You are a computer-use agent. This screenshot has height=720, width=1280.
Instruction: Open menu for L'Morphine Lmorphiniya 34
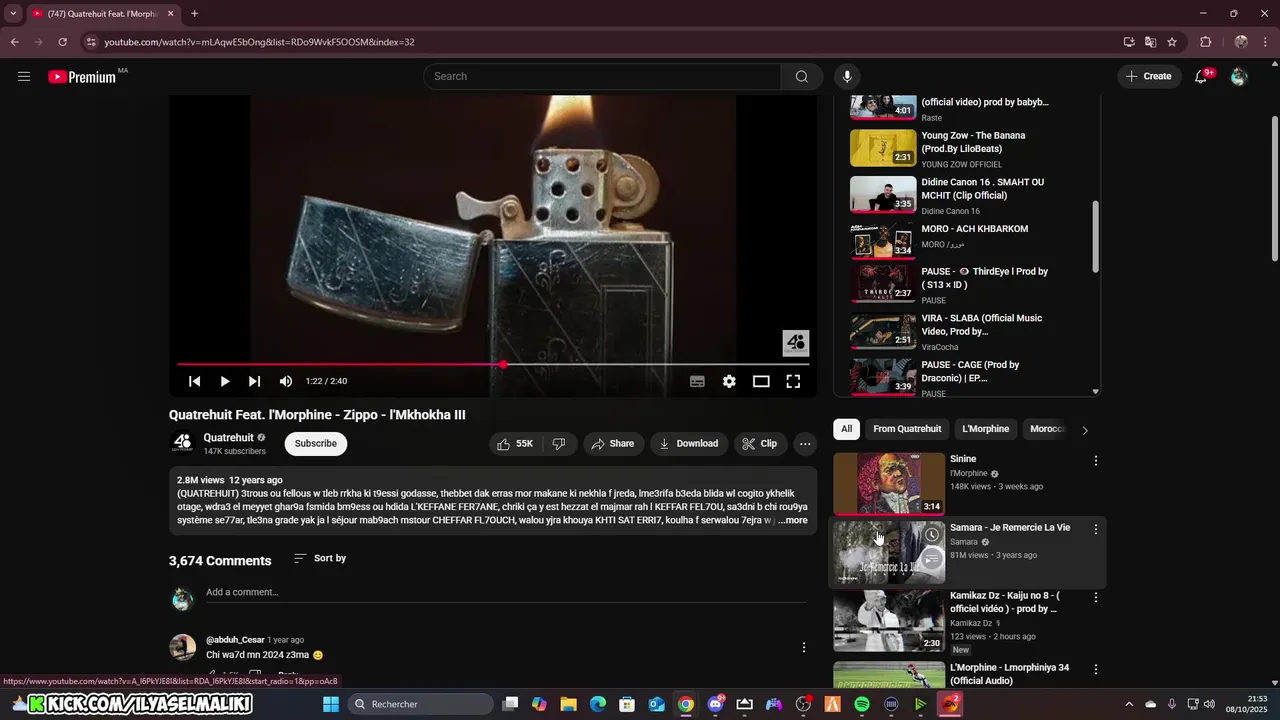click(x=1096, y=669)
